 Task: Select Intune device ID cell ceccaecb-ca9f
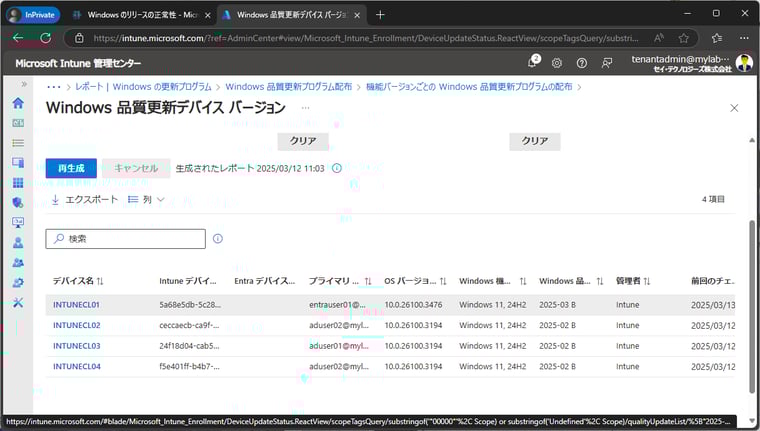(x=189, y=325)
